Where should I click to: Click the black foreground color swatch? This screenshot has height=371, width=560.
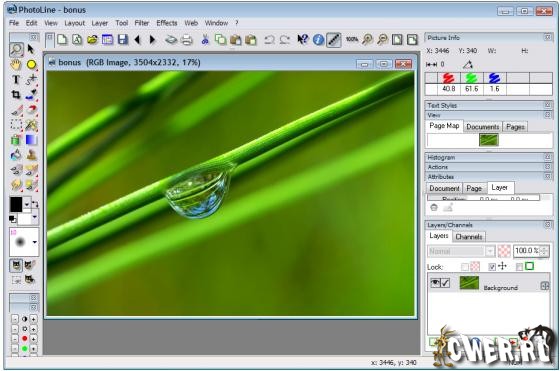[x=16, y=205]
